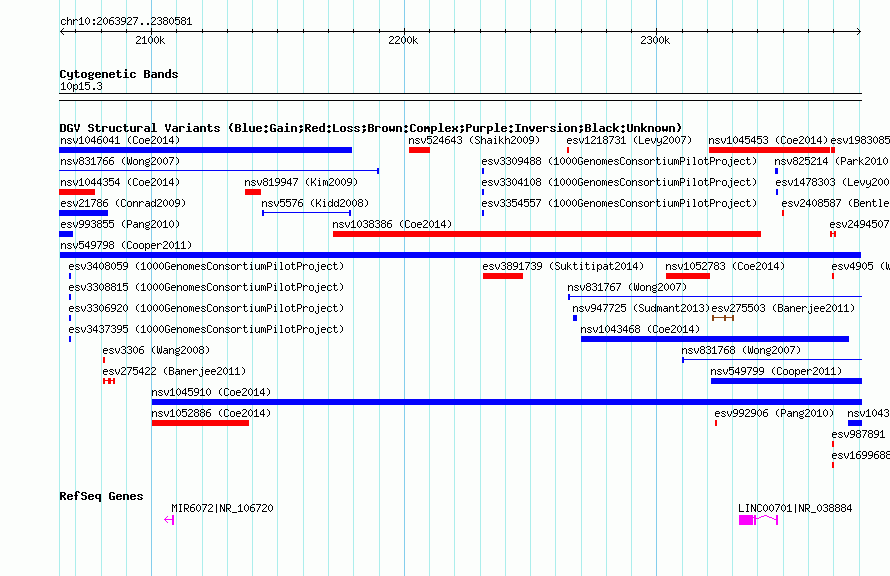
Task: Select the esv275503 (Banerjee2011) brown complex glyph
Action: click(723, 318)
